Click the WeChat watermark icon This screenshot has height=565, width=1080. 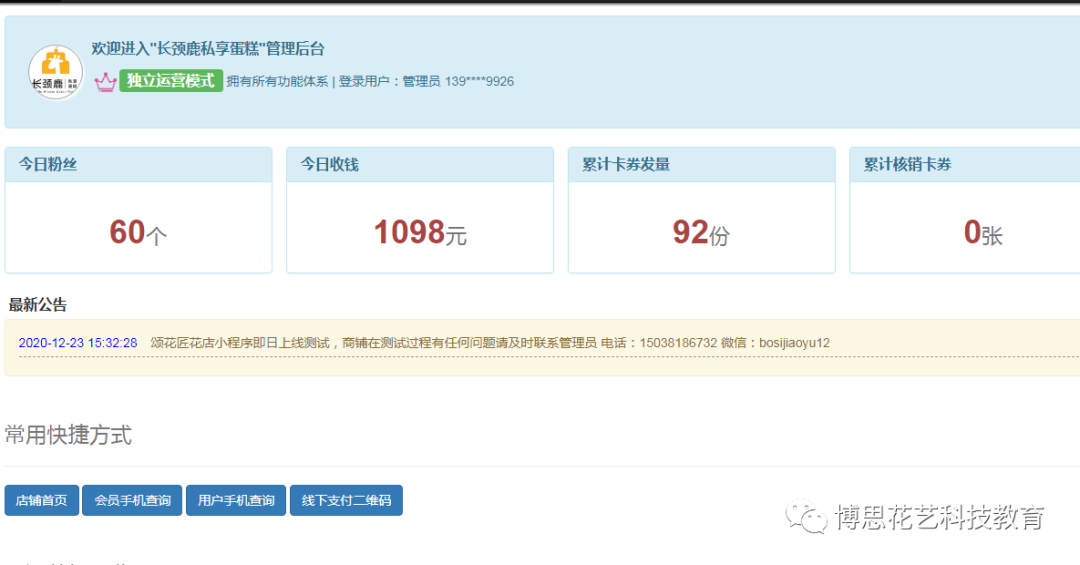coord(805,516)
